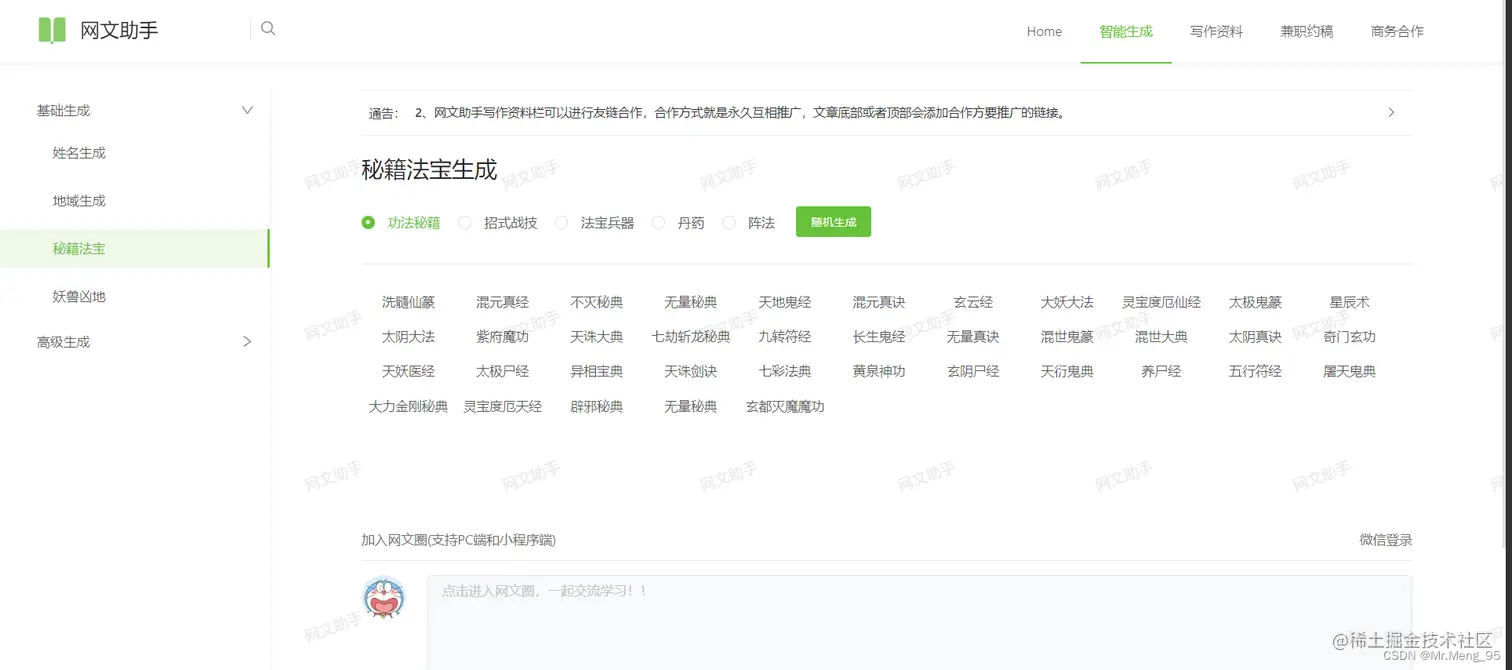Screen dimensions: 1512x670
Task: Switch to the 智能生成 tab
Action: [1126, 31]
